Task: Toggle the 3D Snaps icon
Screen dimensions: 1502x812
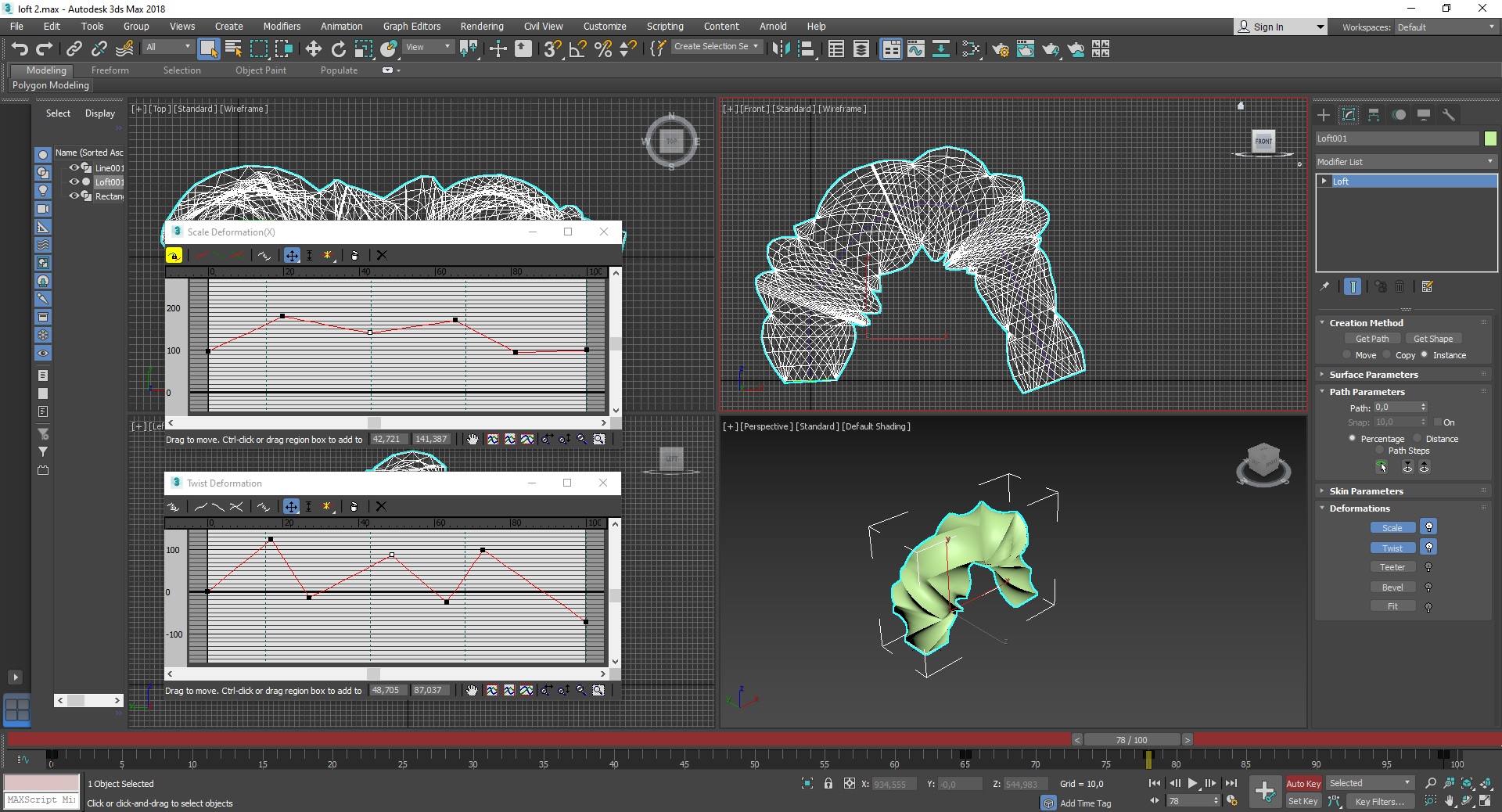Action: 552,49
